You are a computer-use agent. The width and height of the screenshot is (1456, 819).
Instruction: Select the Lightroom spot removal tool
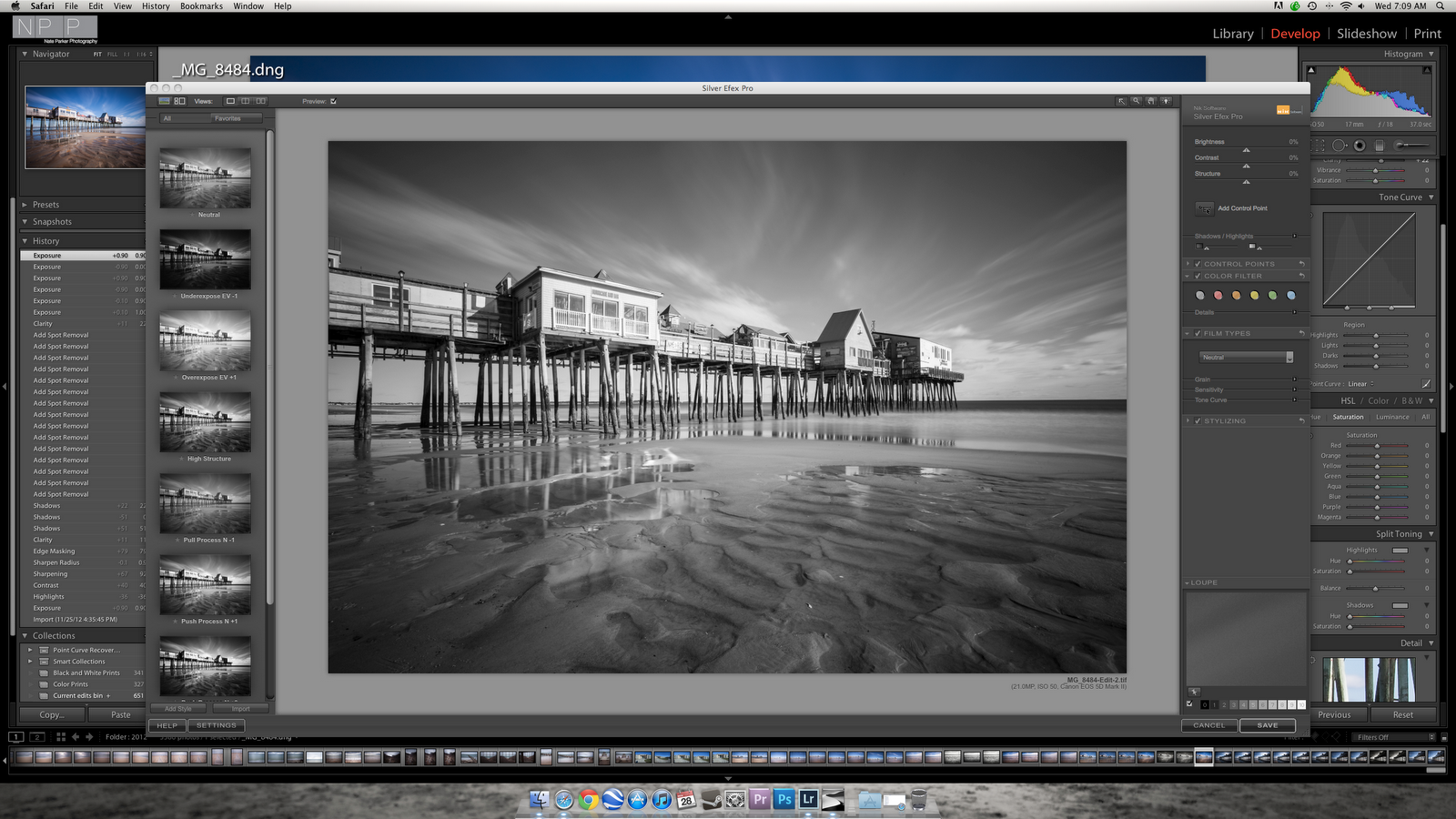click(x=1340, y=146)
